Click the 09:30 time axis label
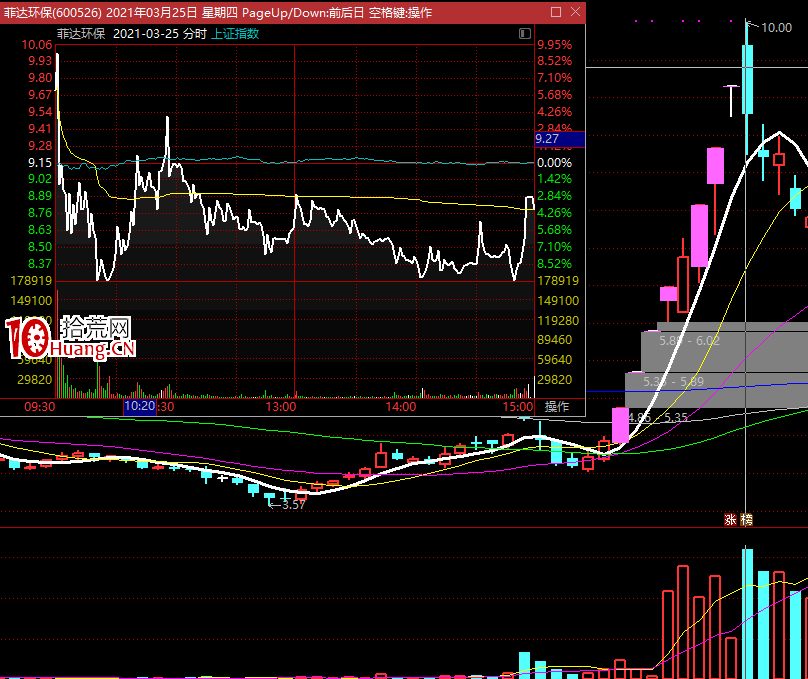Image resolution: width=808 pixels, height=679 pixels. [x=40, y=406]
